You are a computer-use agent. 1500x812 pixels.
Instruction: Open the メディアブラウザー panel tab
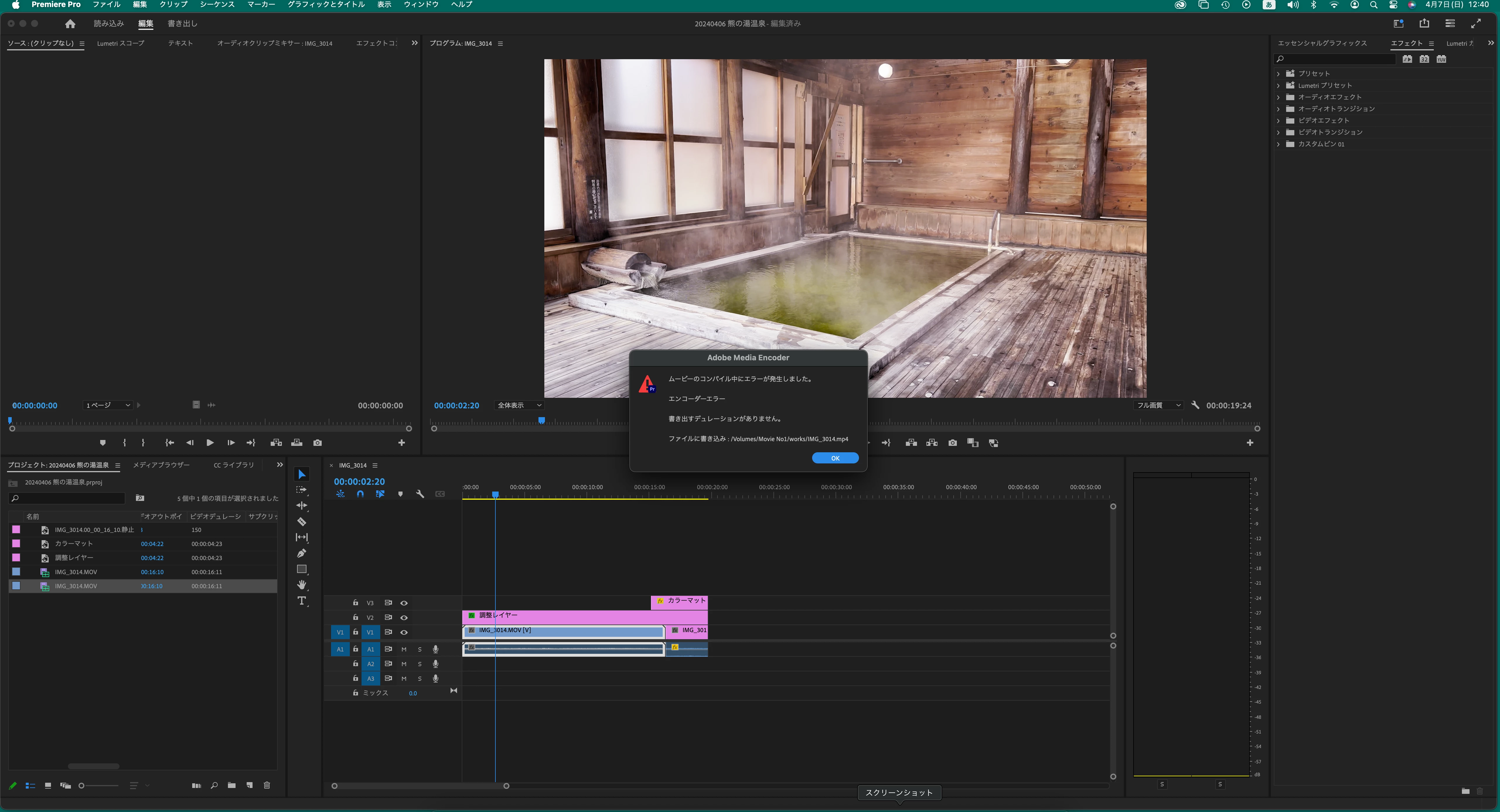click(x=161, y=465)
